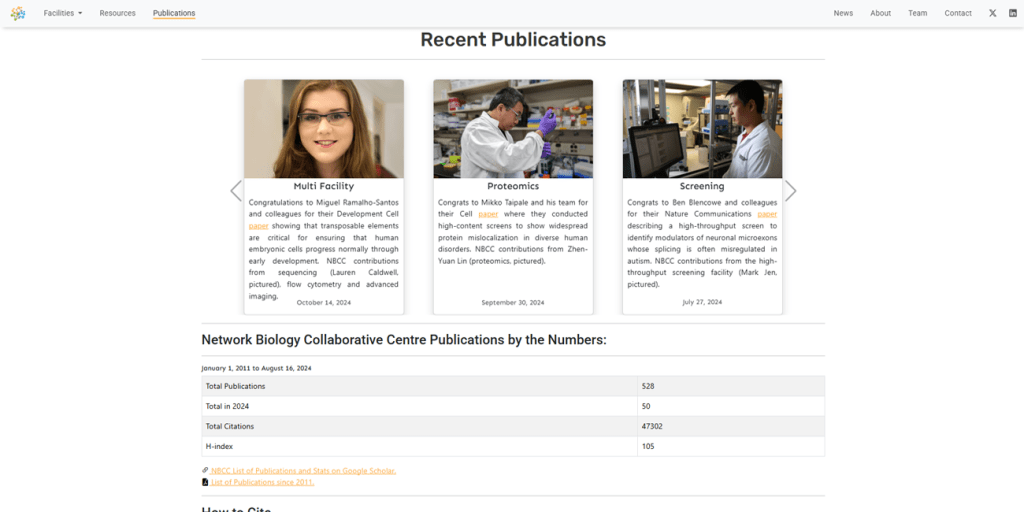This screenshot has height=512, width=1024.
Task: Open the X (Twitter) social icon
Action: click(993, 13)
